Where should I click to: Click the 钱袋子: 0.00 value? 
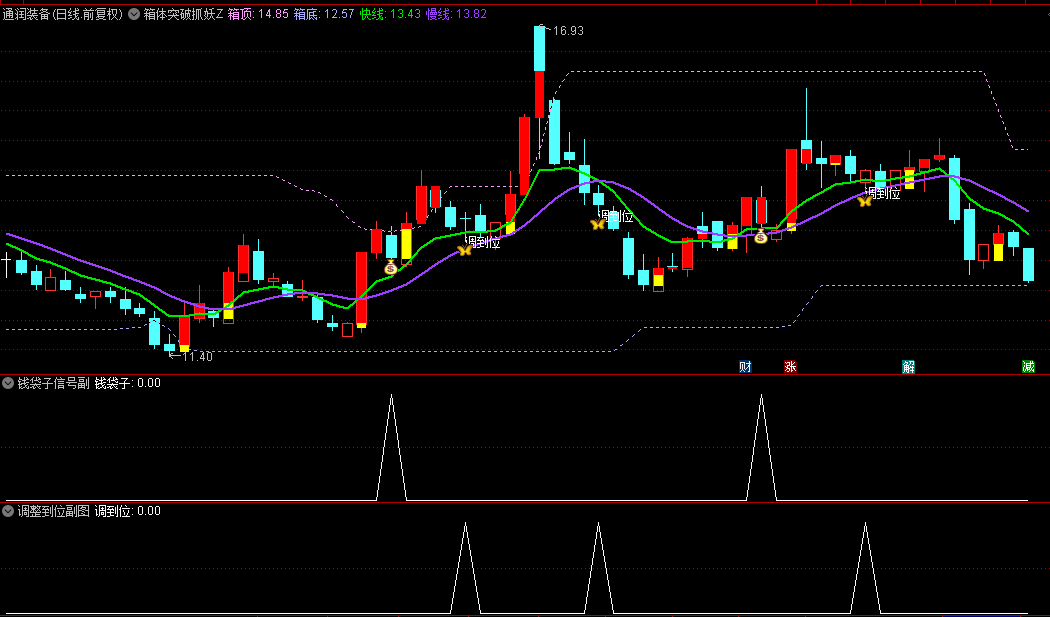(x=127, y=383)
